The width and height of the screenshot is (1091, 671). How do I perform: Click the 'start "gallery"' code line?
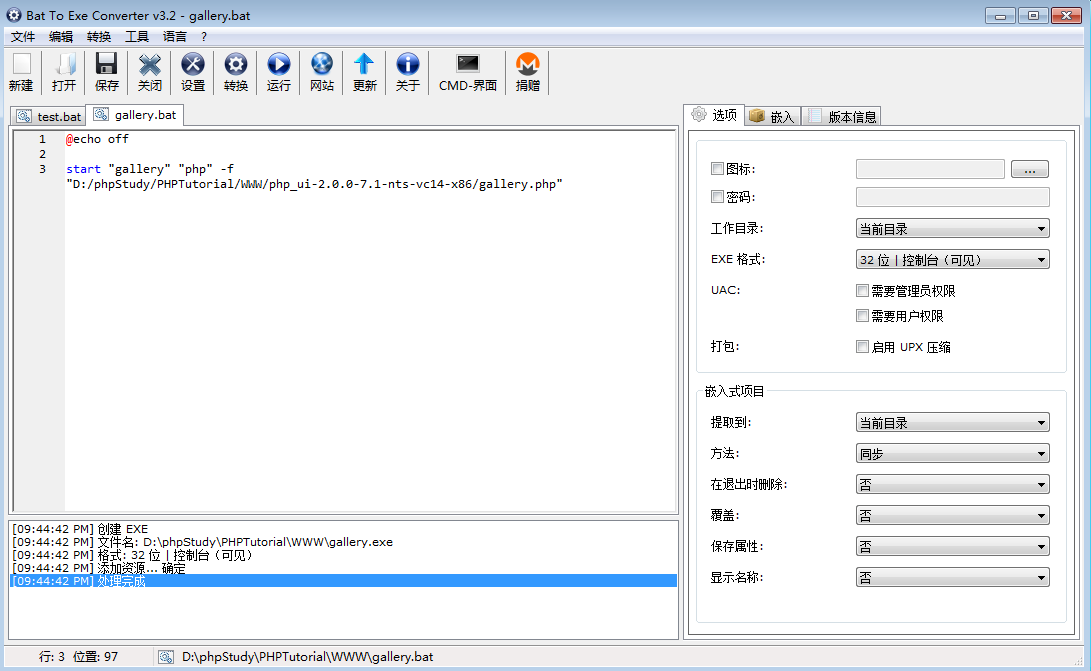click(x=150, y=169)
